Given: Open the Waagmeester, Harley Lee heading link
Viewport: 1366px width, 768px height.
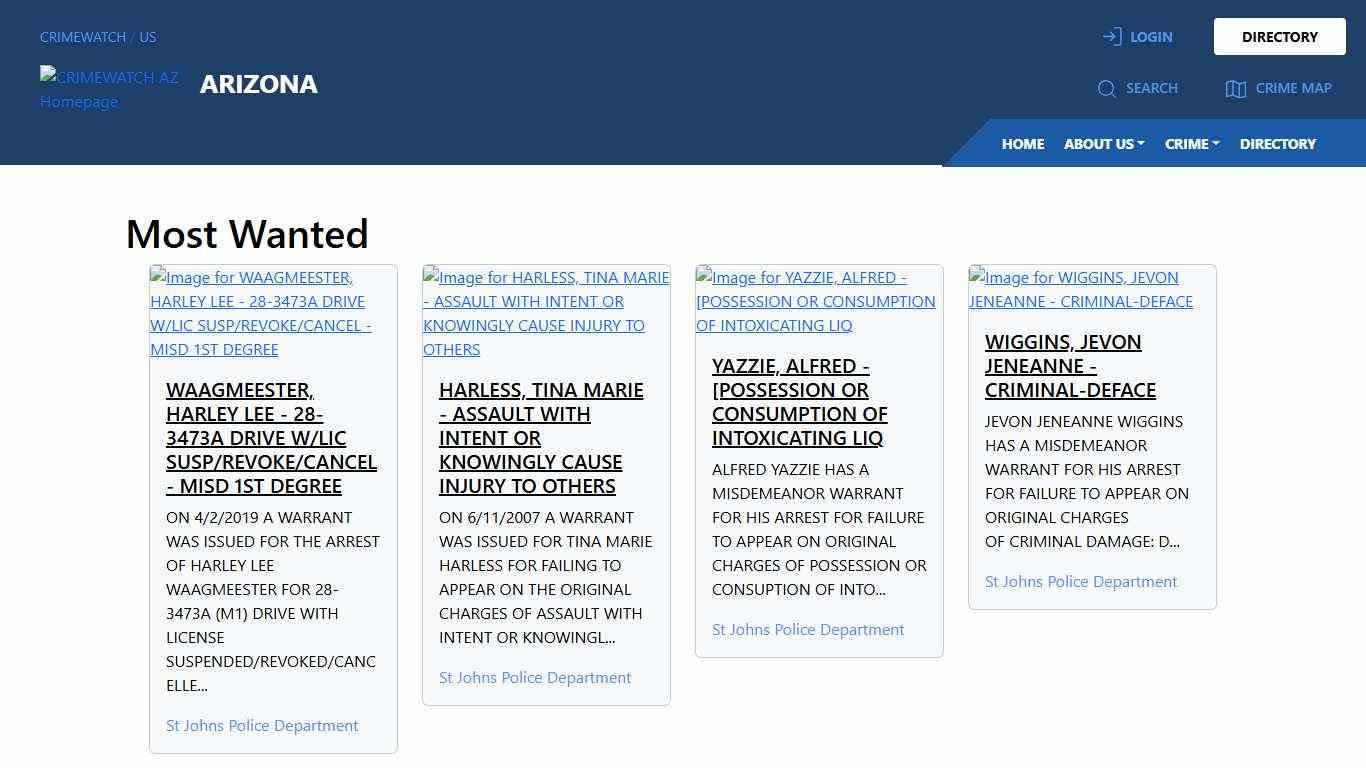Looking at the screenshot, I should tap(271, 438).
